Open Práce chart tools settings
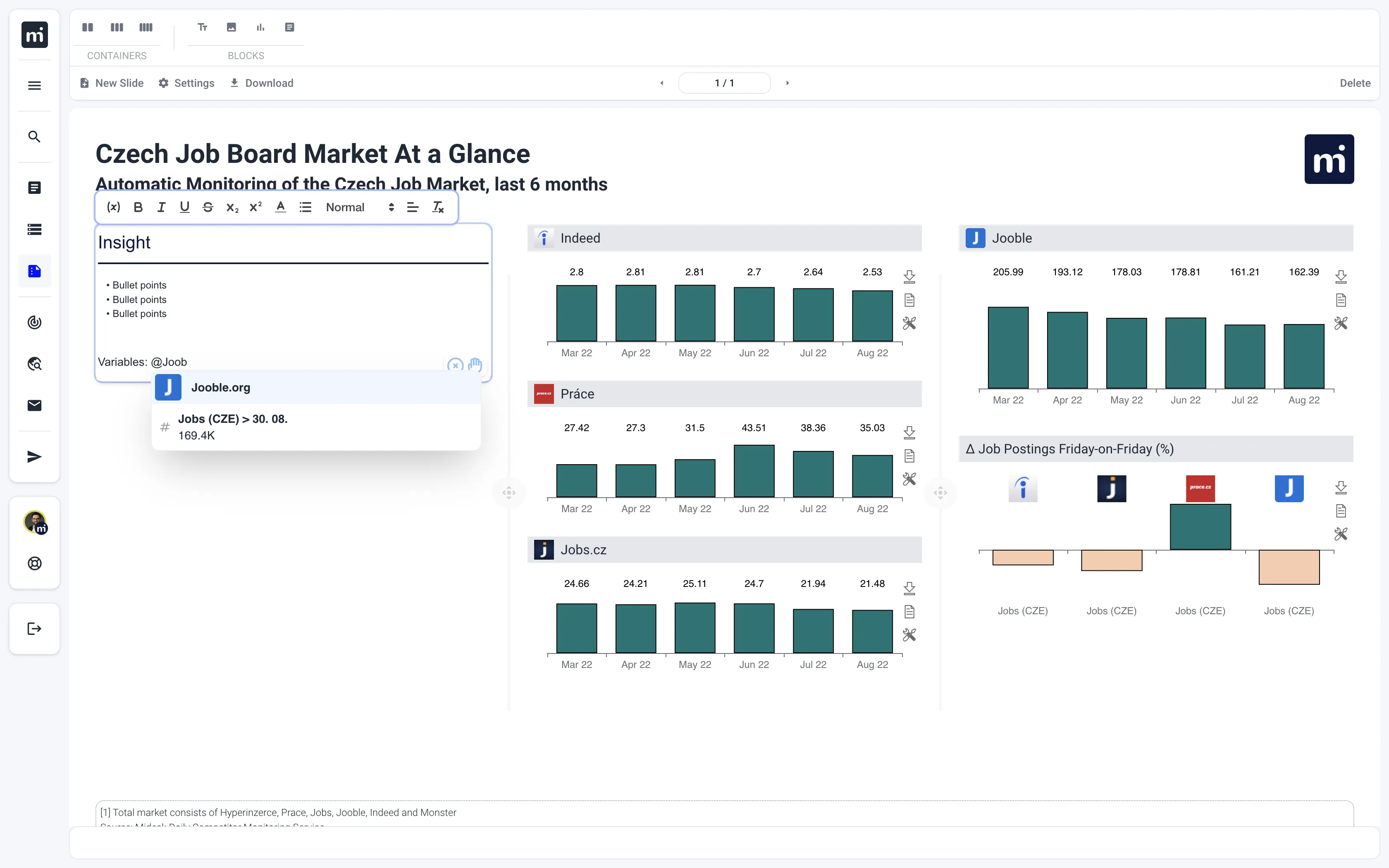This screenshot has width=1389, height=868. (x=909, y=479)
